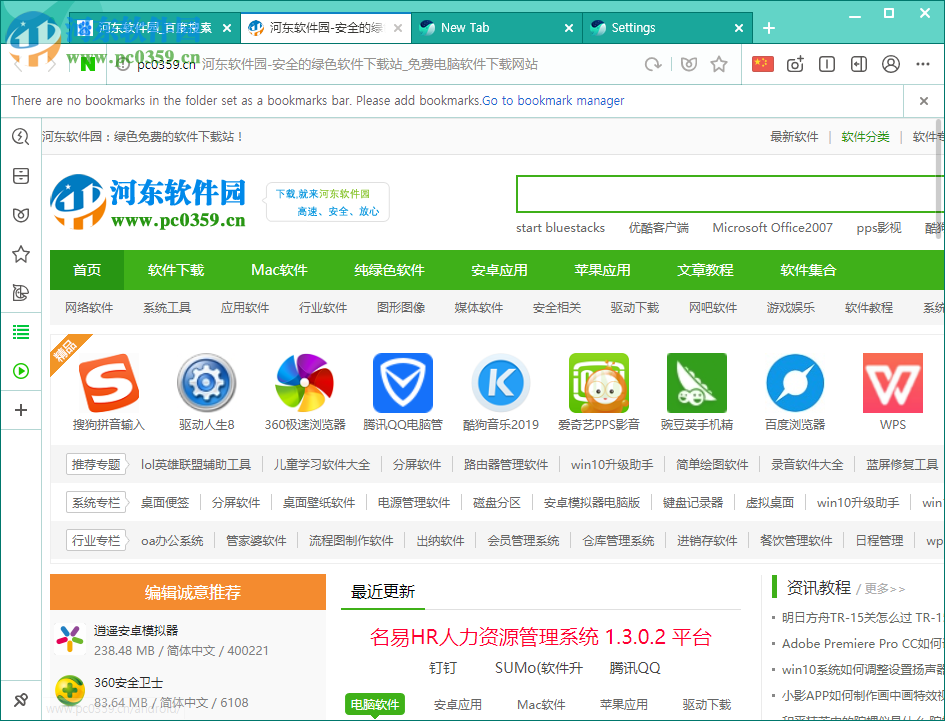Pin the sidebar using the bottom pin icon
This screenshot has height=721, width=945.
tap(21, 700)
